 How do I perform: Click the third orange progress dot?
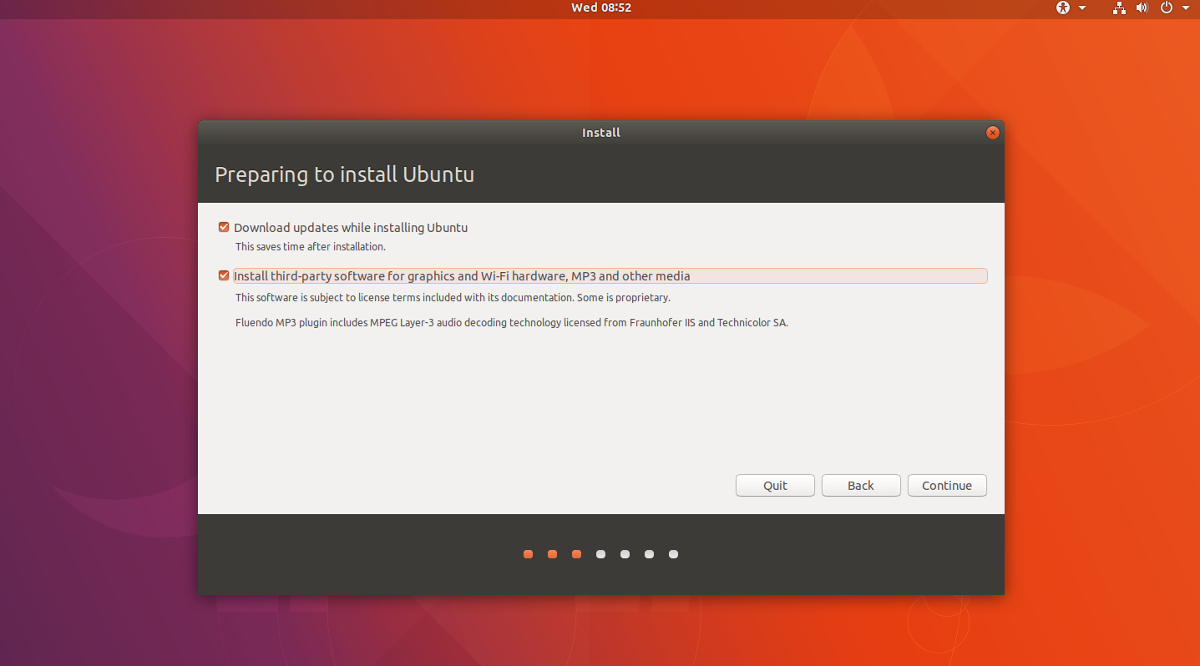click(576, 553)
